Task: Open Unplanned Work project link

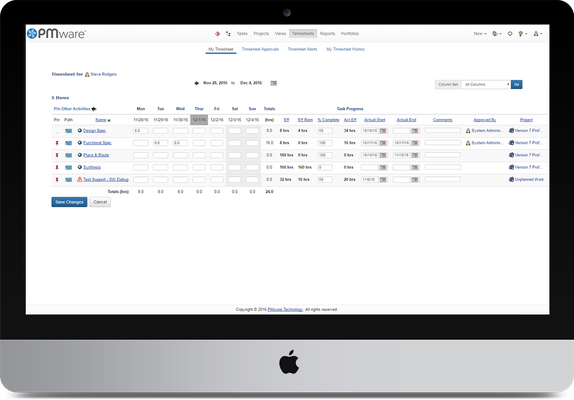Action: coord(529,180)
